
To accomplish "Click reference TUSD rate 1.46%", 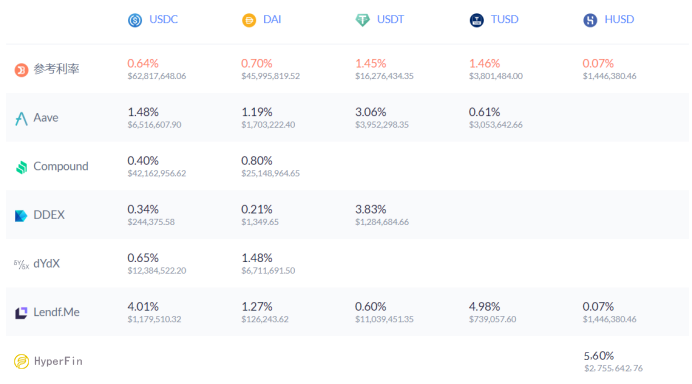I will tap(485, 64).
